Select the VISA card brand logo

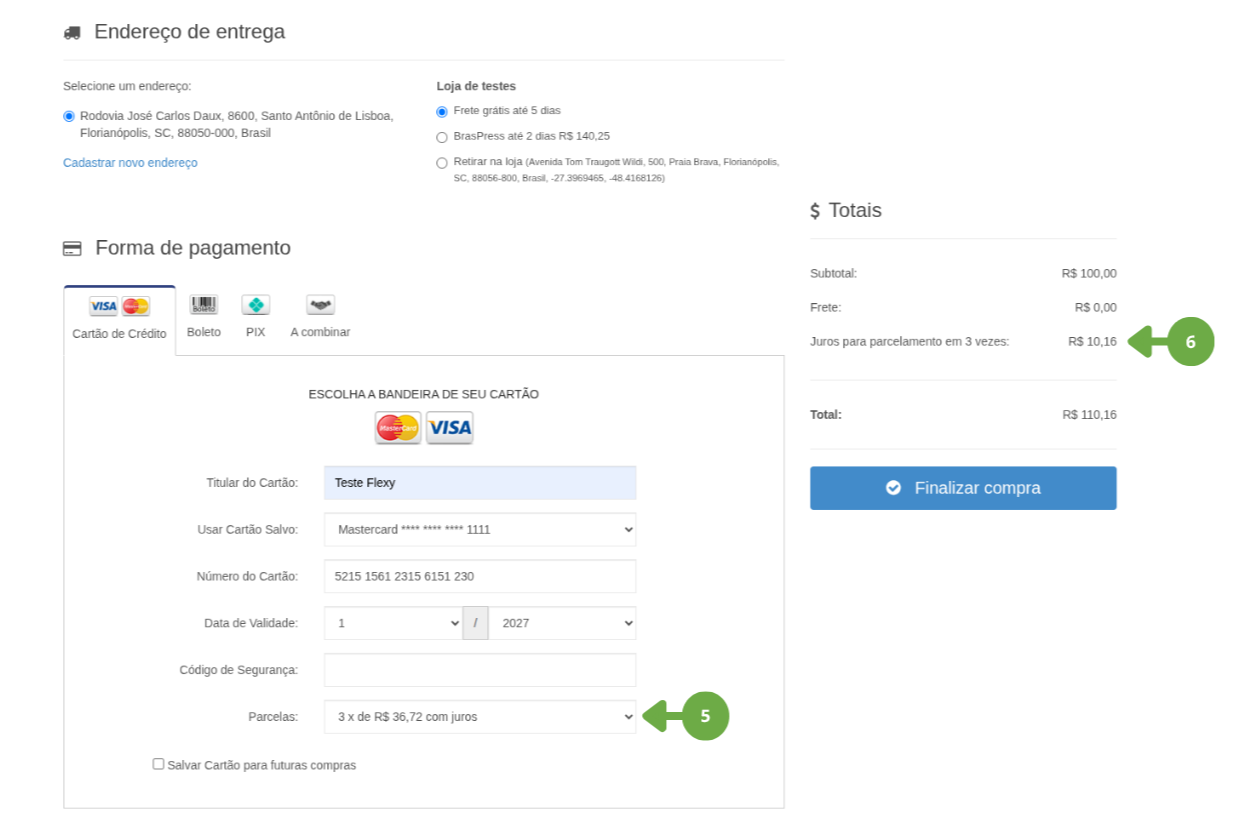coord(450,428)
